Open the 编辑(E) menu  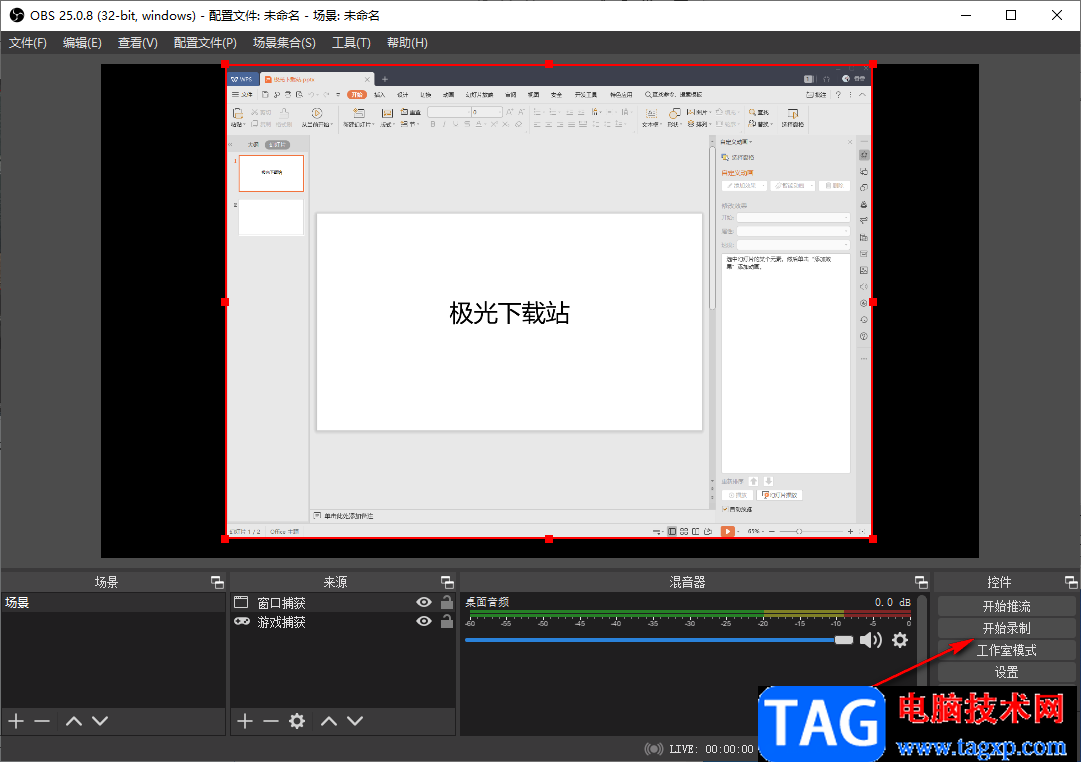[x=82, y=43]
